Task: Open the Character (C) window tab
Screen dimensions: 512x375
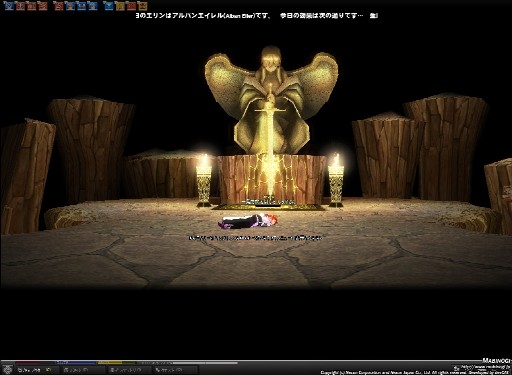Action: pyautogui.click(x=37, y=370)
